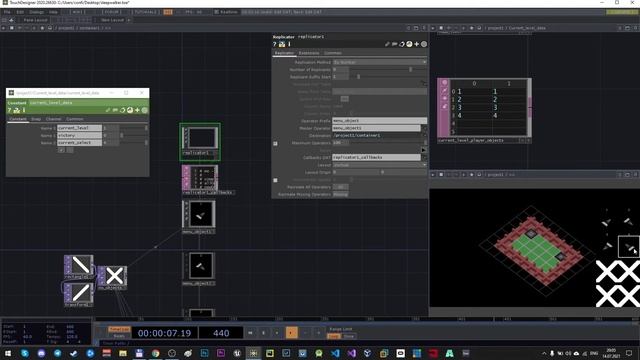Switch to Extensions tab in Replicator panel
The image size is (640, 360).
[309, 53]
